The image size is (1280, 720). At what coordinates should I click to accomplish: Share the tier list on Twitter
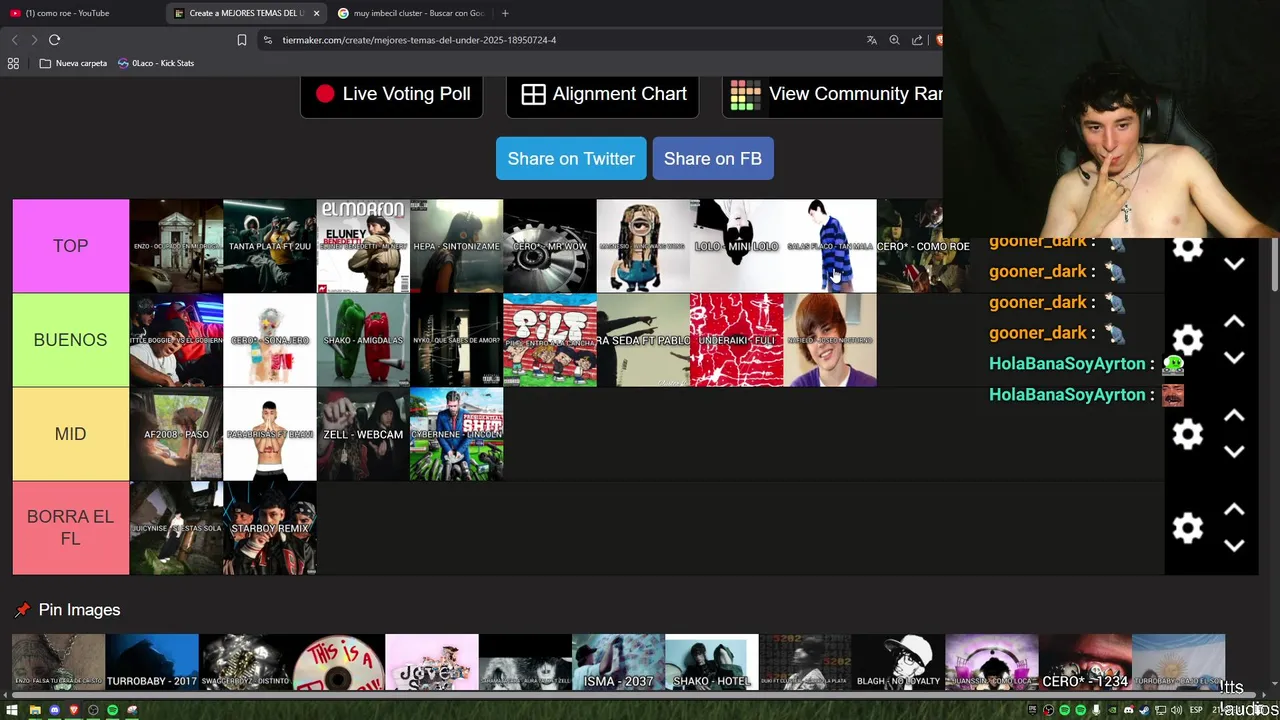pyautogui.click(x=571, y=159)
